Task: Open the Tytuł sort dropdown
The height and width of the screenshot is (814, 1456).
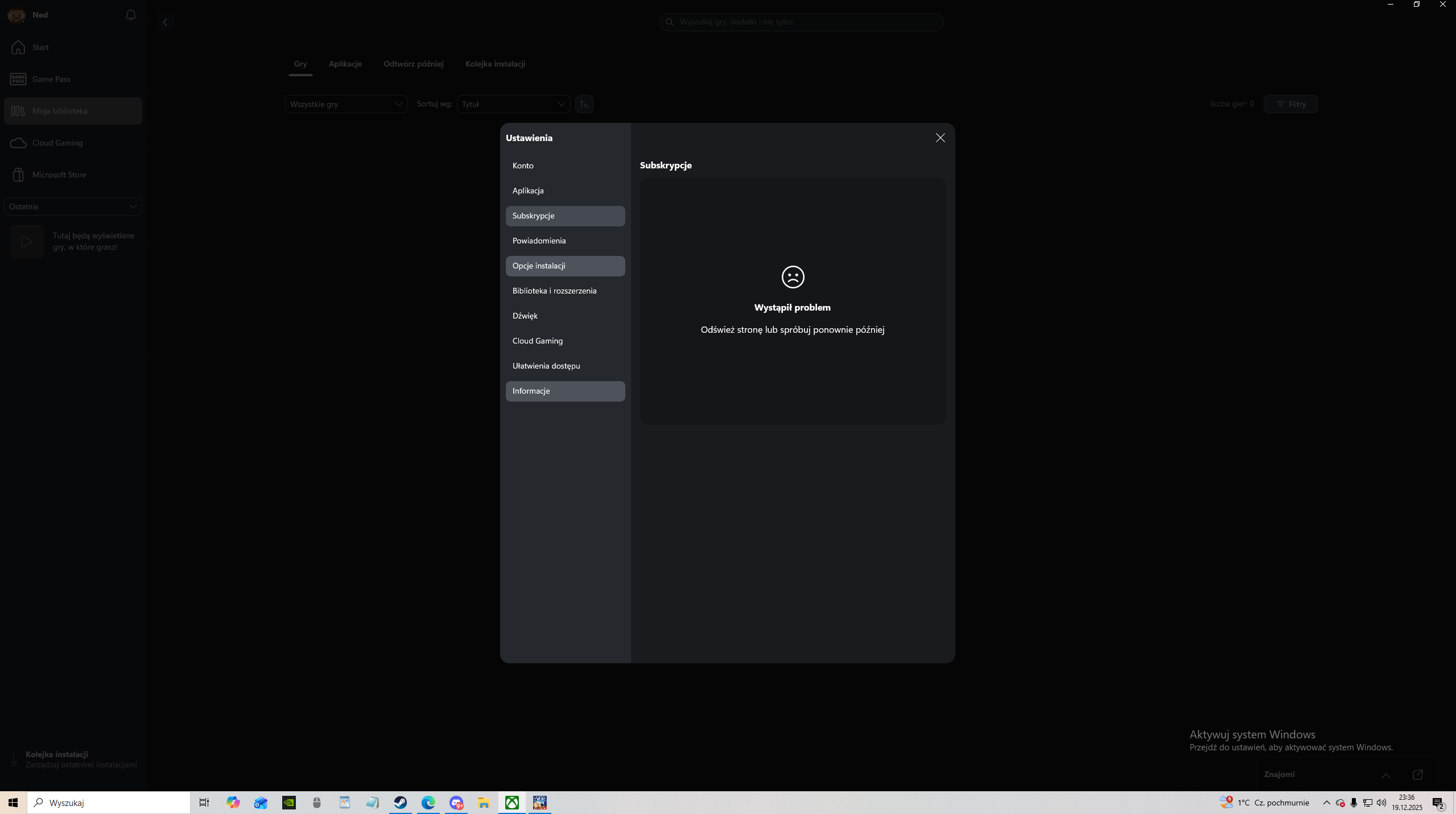Action: [513, 104]
